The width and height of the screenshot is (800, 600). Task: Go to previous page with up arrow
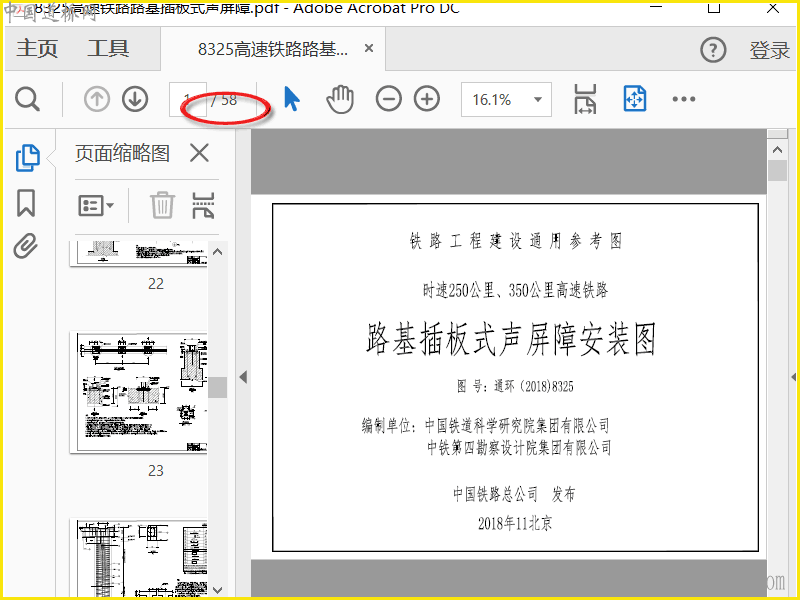click(97, 99)
